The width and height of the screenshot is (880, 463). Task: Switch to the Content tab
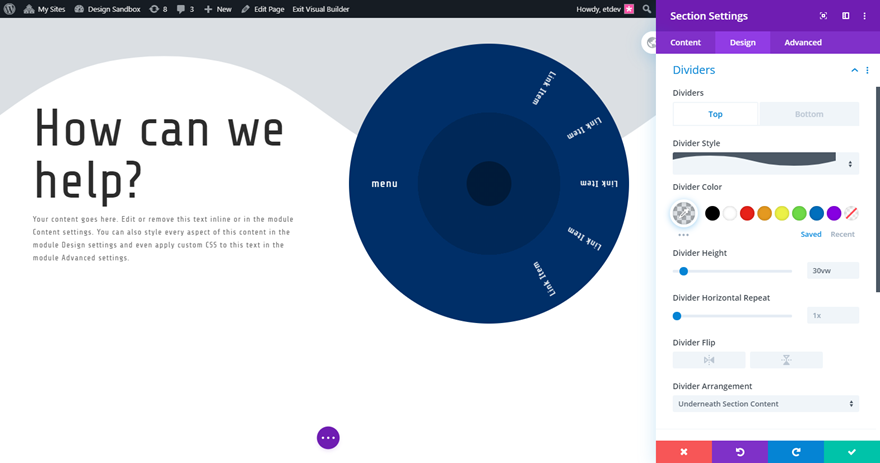[x=685, y=43]
